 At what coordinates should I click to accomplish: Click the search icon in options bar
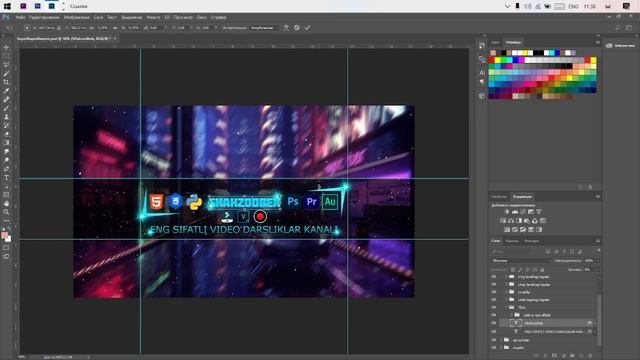pyautogui.click(x=618, y=28)
